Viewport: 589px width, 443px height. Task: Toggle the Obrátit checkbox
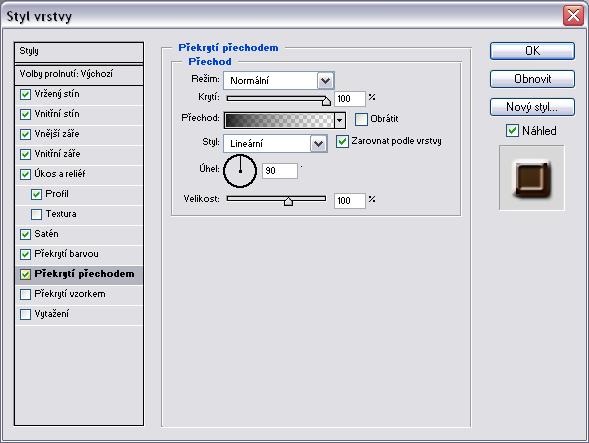pos(361,119)
